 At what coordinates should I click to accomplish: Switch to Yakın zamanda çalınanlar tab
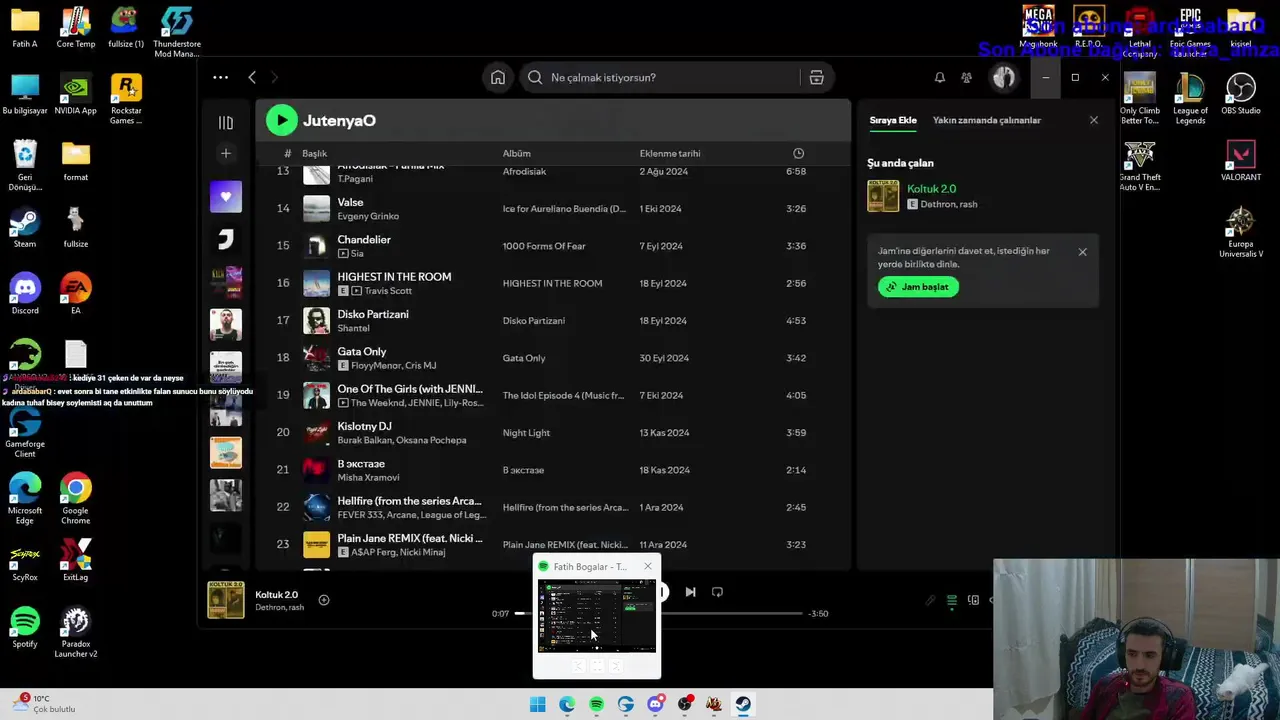(x=987, y=120)
